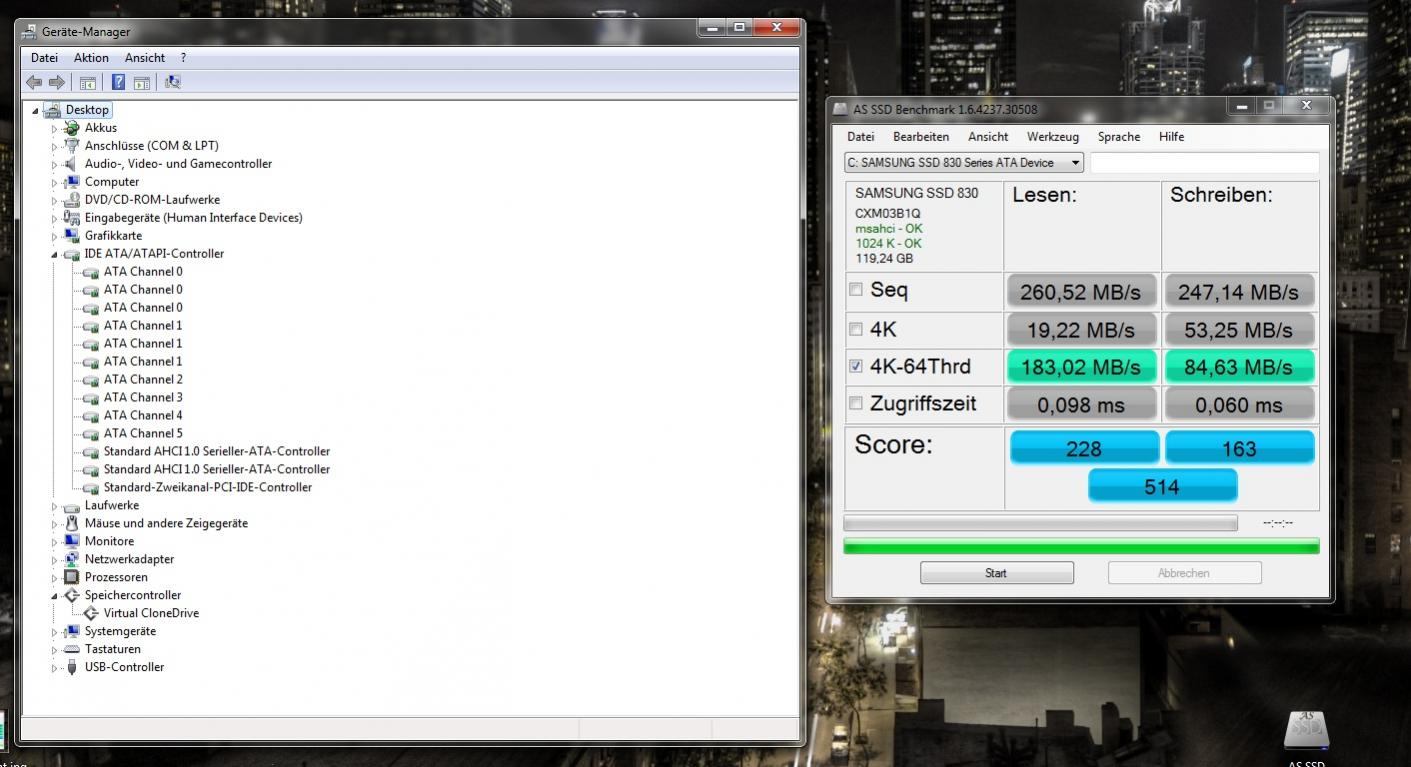The height and width of the screenshot is (767, 1411).
Task: Click the empty text field beside drive dropdown
Action: tap(1204, 163)
